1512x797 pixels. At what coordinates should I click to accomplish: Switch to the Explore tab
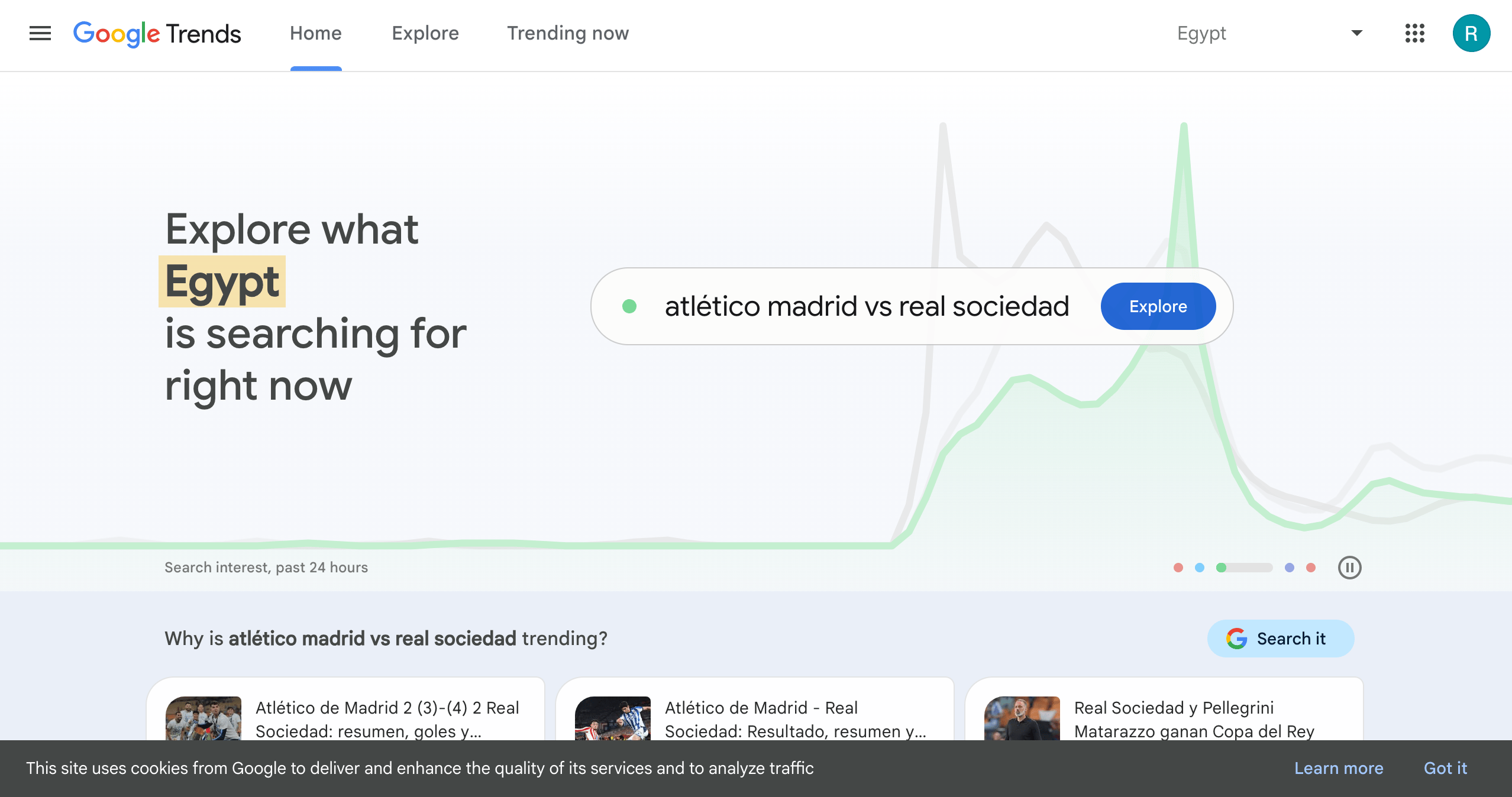click(x=425, y=34)
